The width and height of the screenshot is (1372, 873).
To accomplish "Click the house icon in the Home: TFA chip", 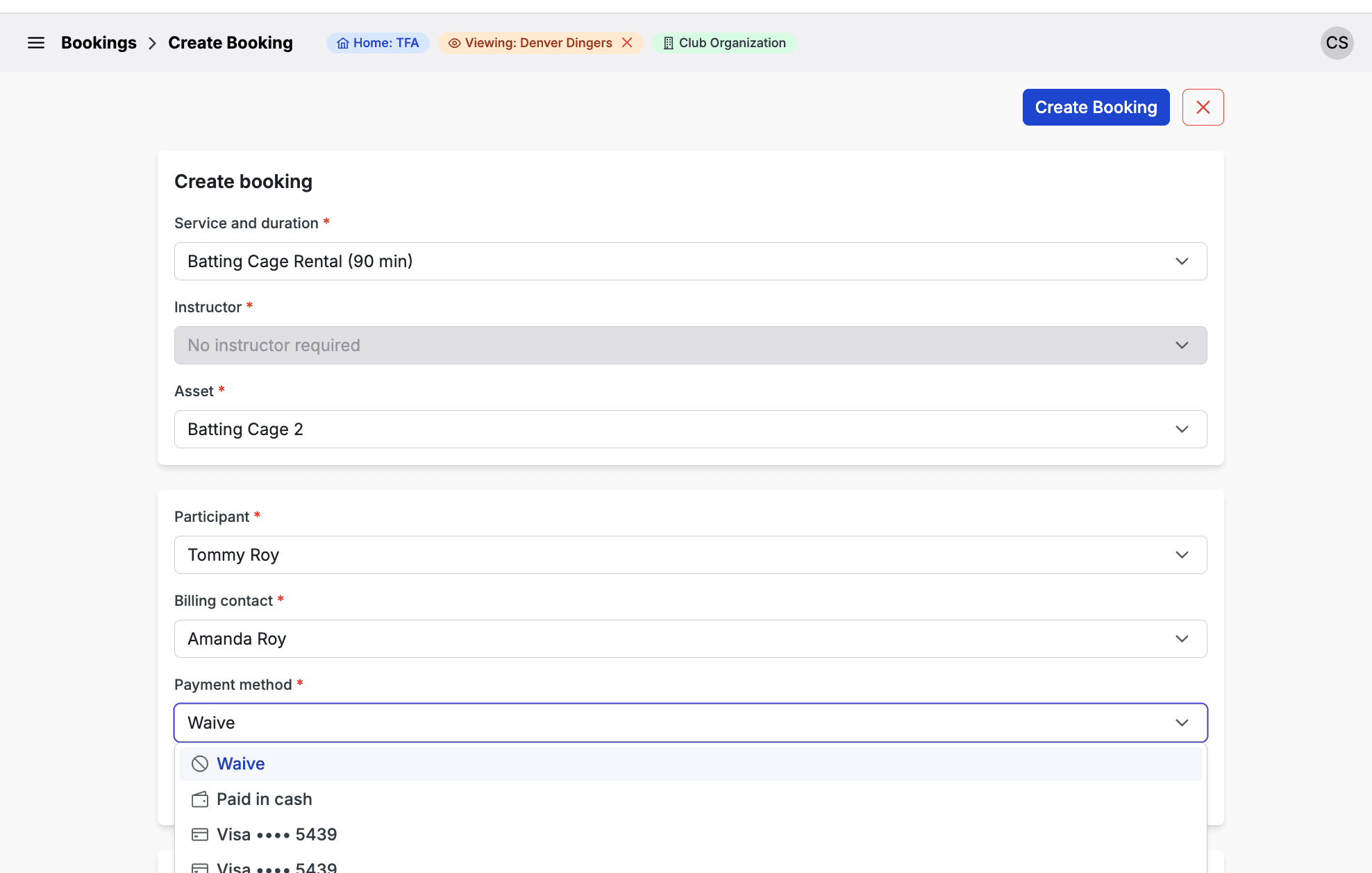I will pos(342,43).
